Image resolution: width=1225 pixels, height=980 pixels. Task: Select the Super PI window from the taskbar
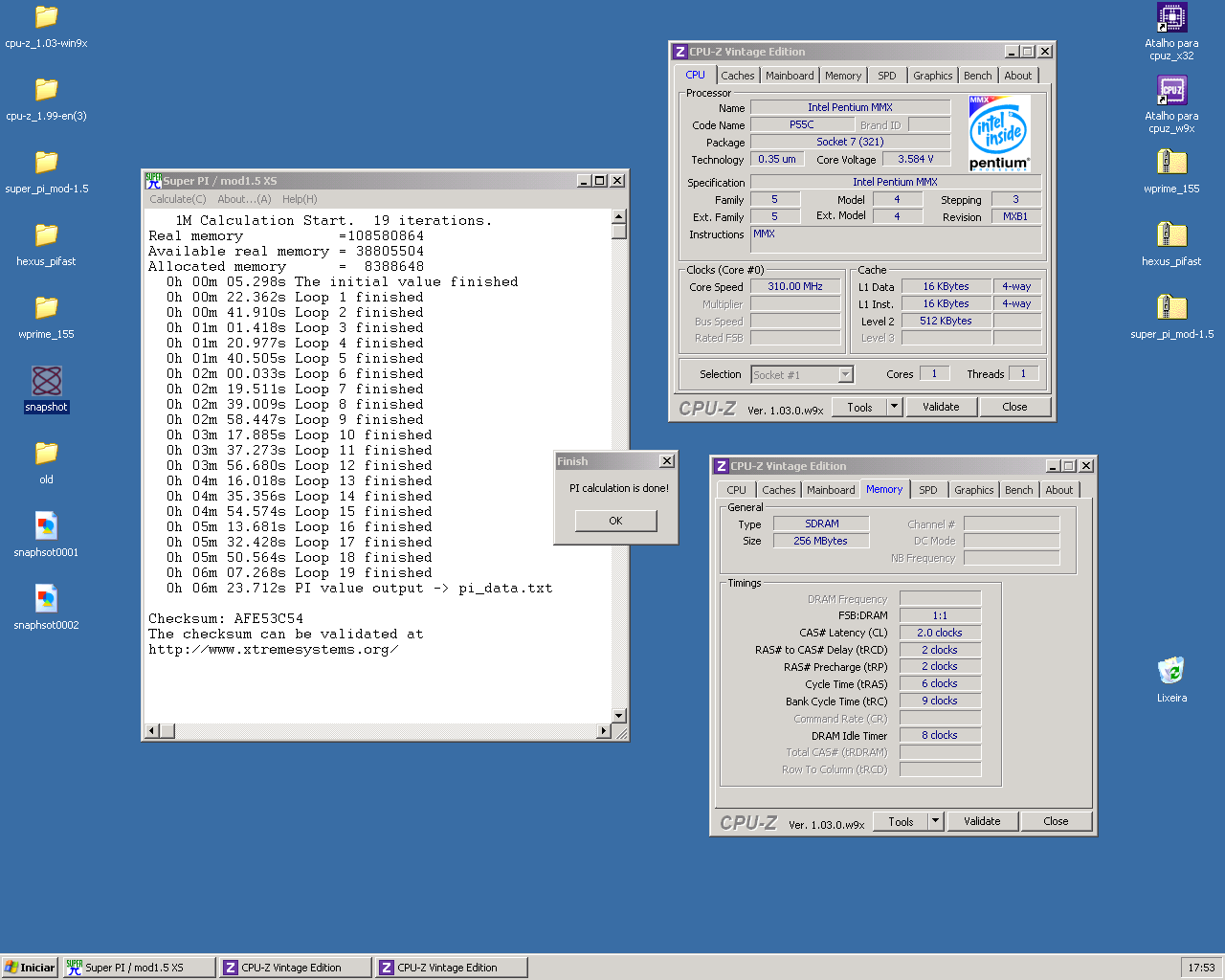coord(138,967)
